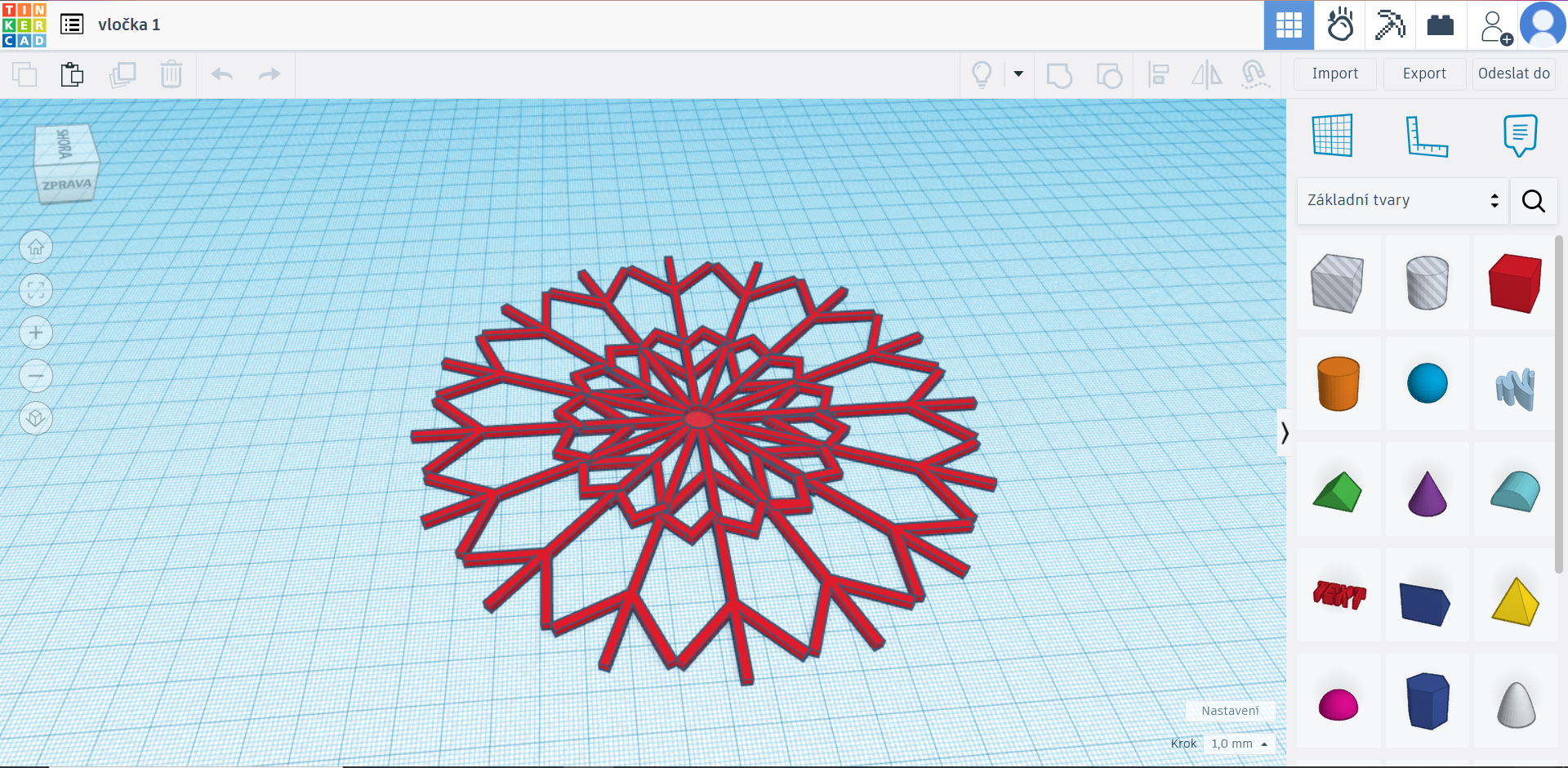This screenshot has height=768, width=1568.
Task: Open the designs list icon beside title
Action: [72, 25]
